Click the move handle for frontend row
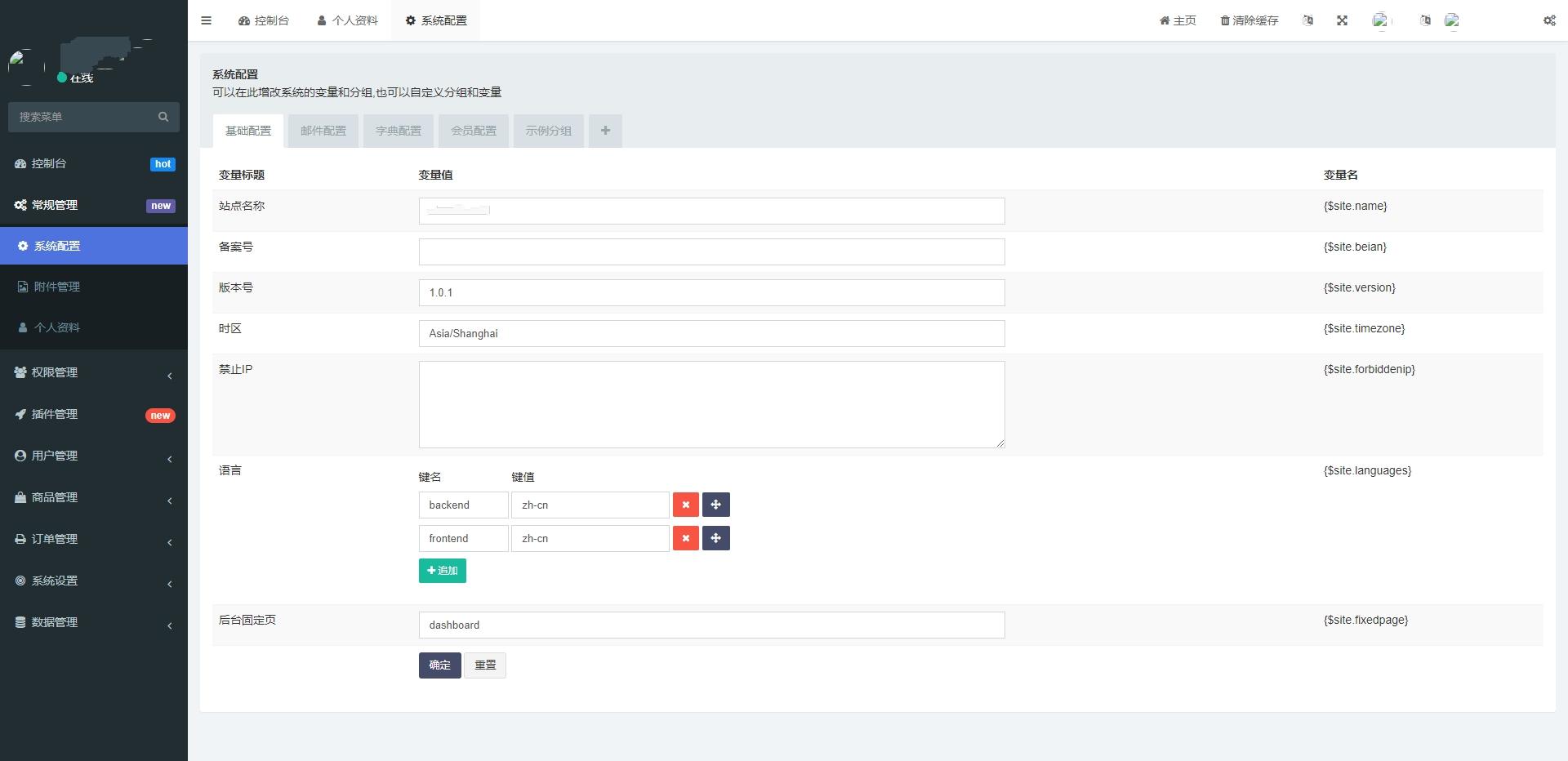The height and width of the screenshot is (761, 1568). (716, 538)
